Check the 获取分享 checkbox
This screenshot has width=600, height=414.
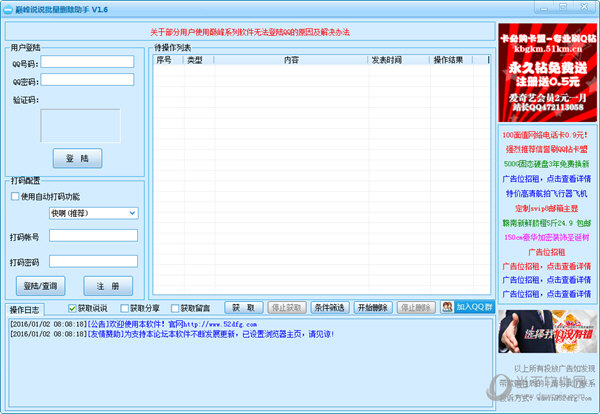(x=124, y=308)
